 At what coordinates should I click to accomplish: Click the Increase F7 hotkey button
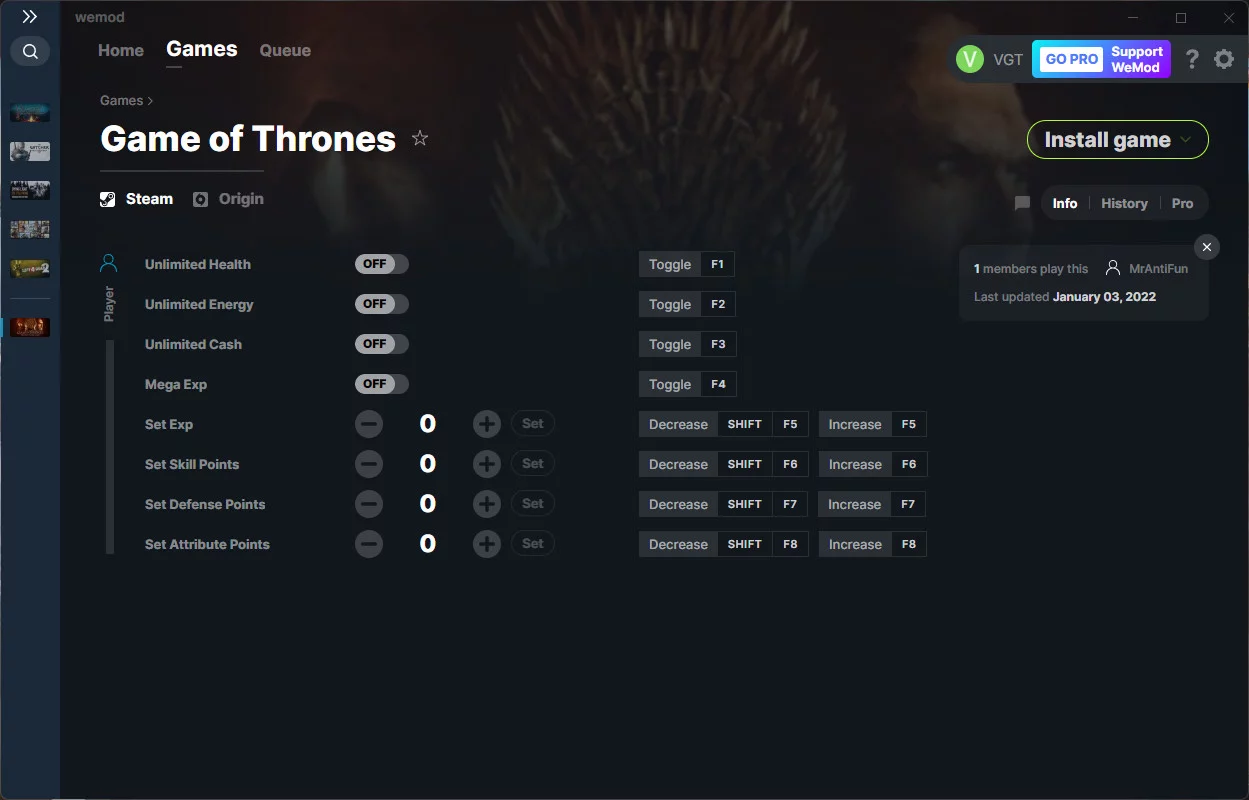click(x=873, y=504)
